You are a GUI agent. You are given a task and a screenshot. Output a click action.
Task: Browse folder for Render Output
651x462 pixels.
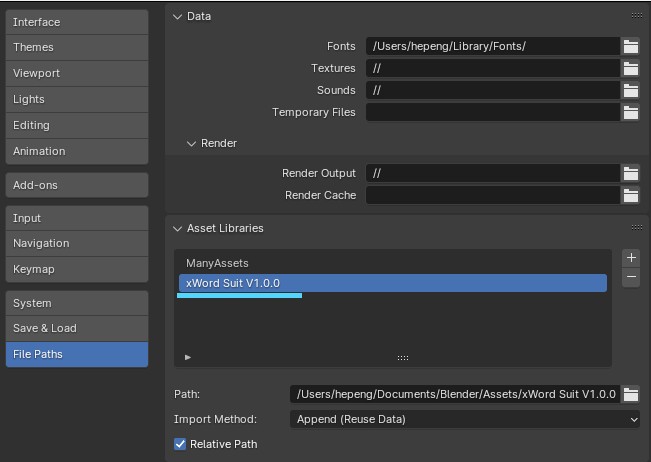631,173
